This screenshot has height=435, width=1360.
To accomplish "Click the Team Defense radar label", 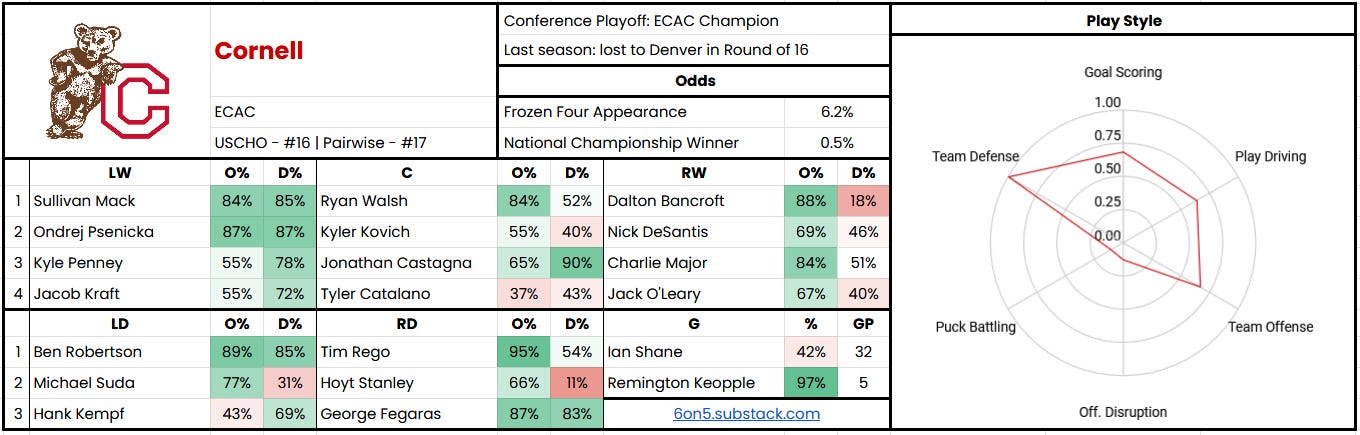I will (x=975, y=156).
